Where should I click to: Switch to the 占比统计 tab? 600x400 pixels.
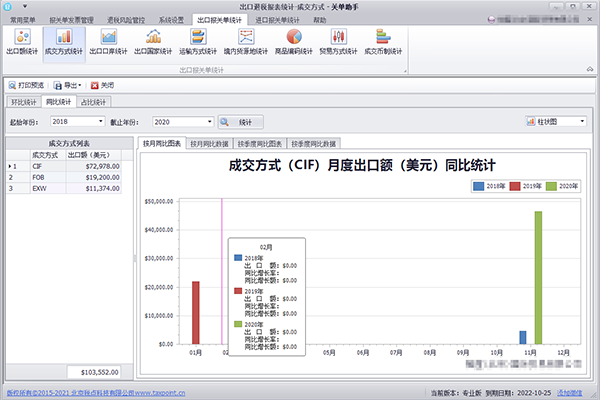click(93, 102)
